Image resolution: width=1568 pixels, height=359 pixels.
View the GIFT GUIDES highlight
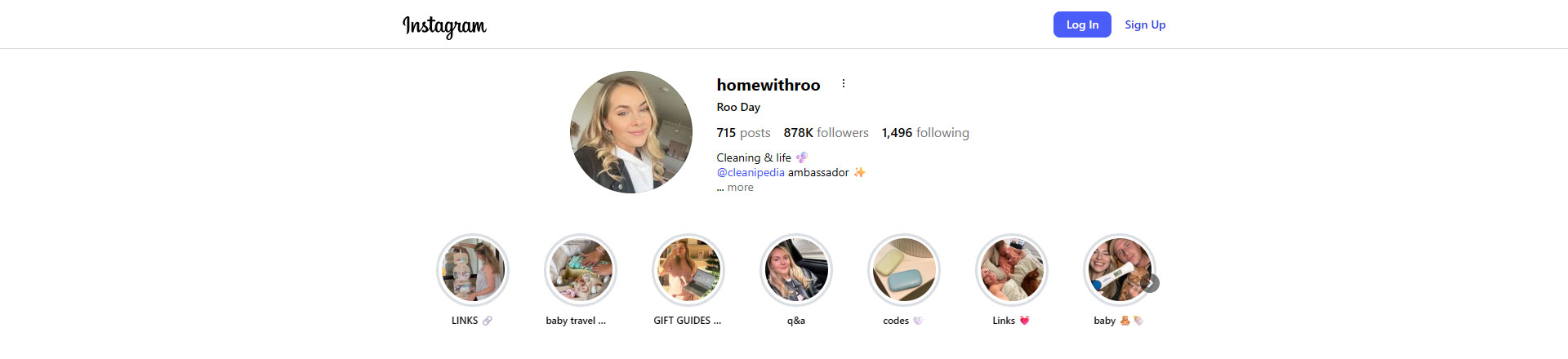tap(688, 270)
